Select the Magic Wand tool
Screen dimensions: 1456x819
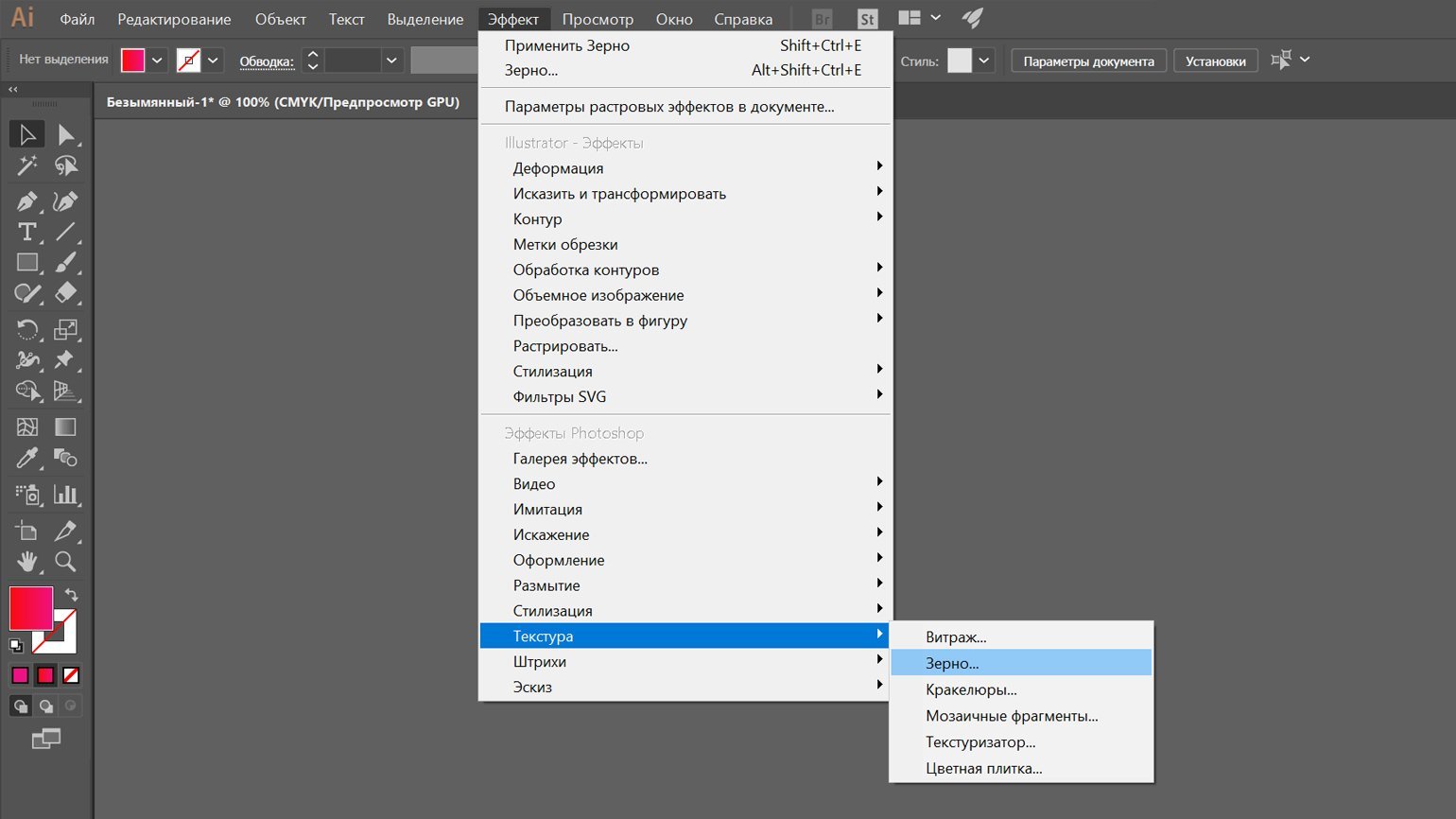click(x=26, y=166)
